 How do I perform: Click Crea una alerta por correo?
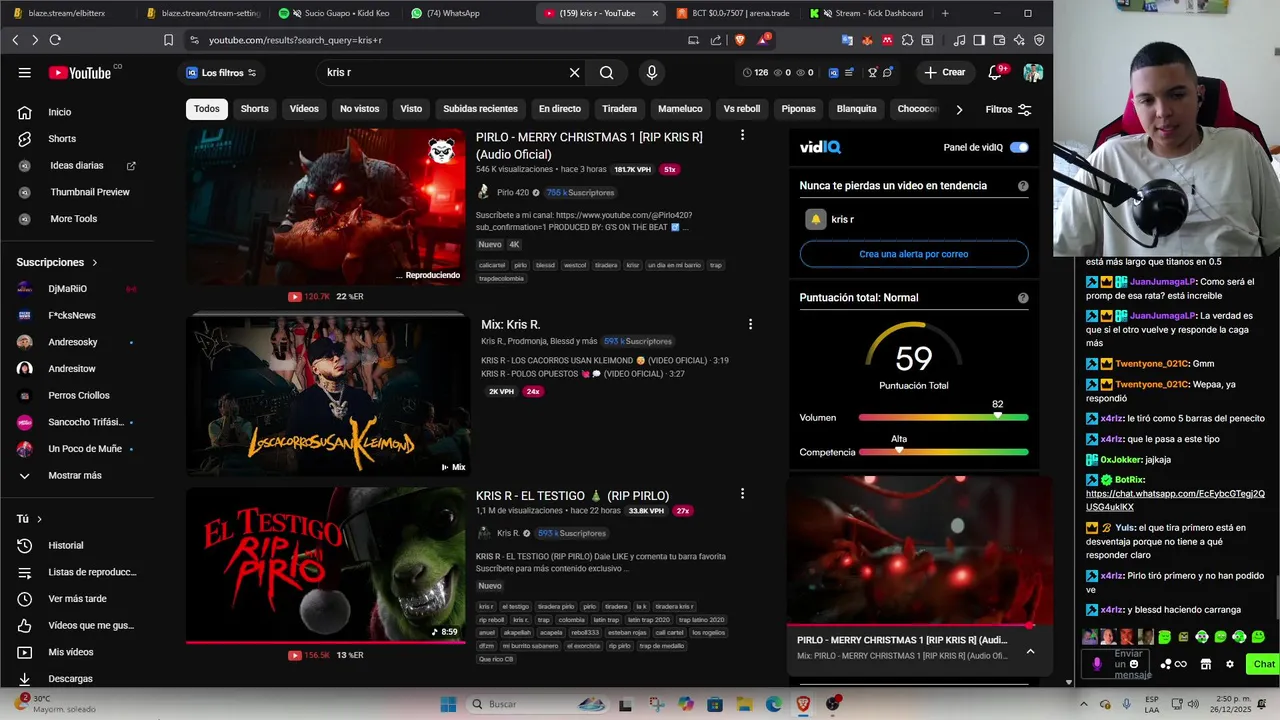(914, 254)
